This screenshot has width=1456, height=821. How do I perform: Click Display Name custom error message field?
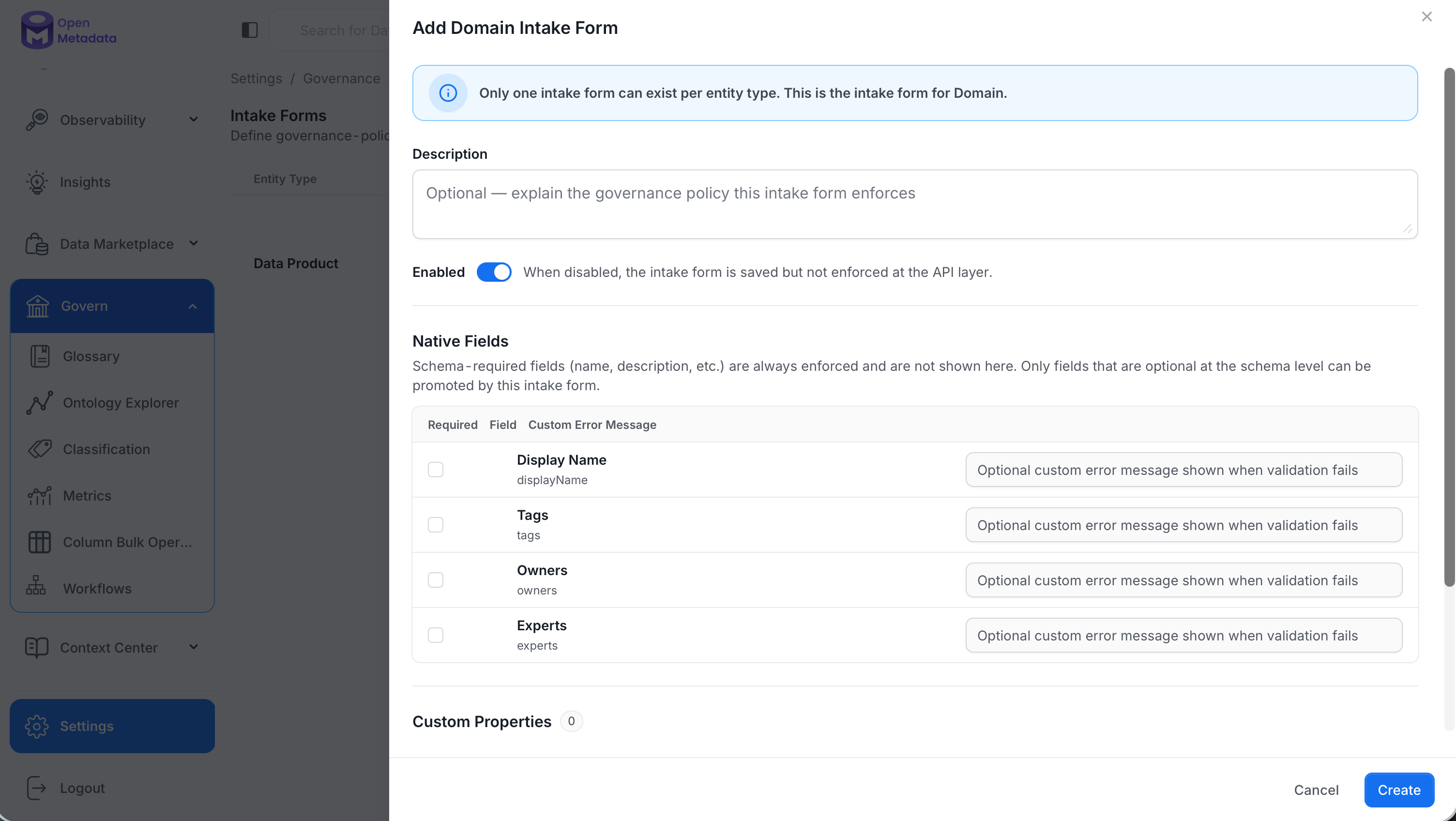pos(1183,469)
